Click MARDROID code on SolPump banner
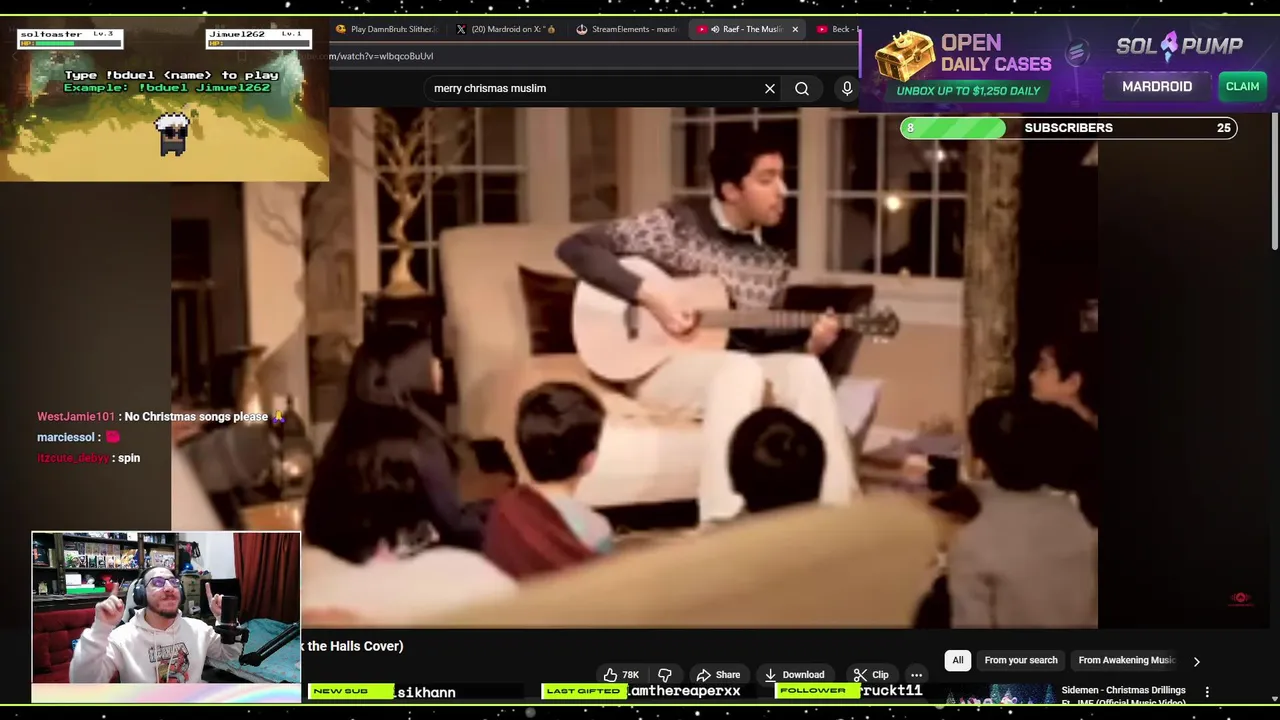The width and height of the screenshot is (1280, 720). point(1157,86)
